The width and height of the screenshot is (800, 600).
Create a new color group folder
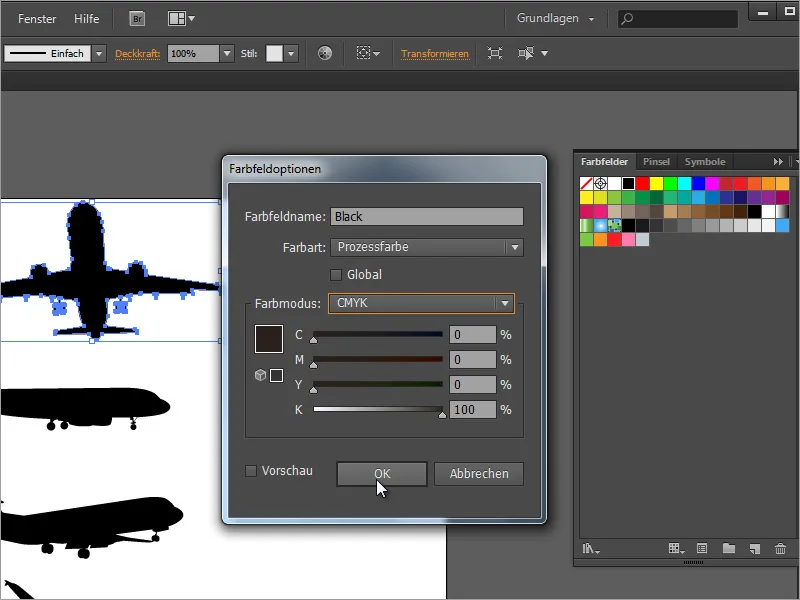pos(729,548)
